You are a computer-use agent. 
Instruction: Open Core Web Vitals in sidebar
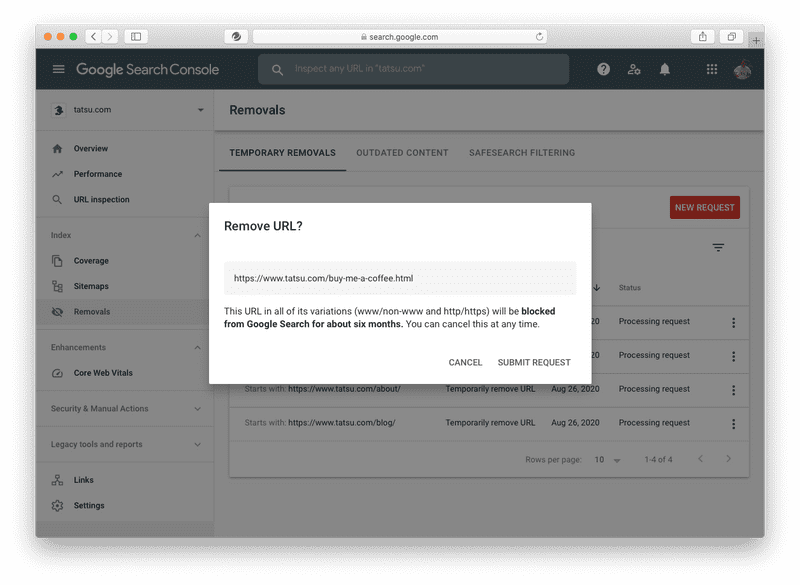103,373
